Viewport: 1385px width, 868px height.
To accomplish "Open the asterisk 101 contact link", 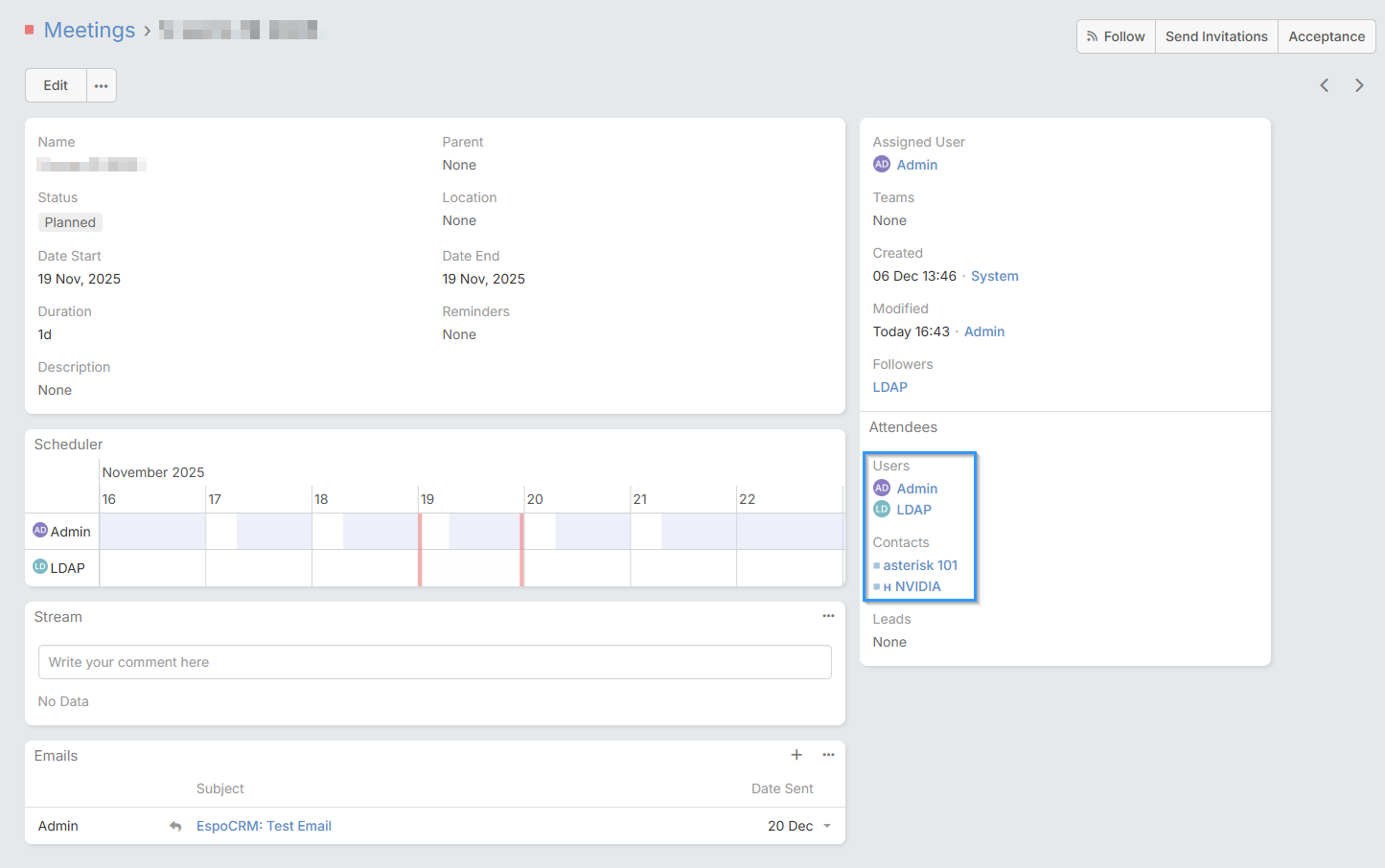I will coord(920,565).
